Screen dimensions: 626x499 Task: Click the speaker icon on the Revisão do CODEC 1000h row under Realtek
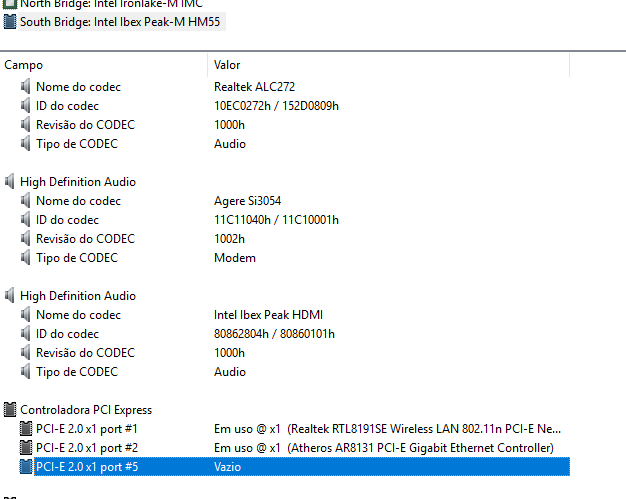[26, 125]
